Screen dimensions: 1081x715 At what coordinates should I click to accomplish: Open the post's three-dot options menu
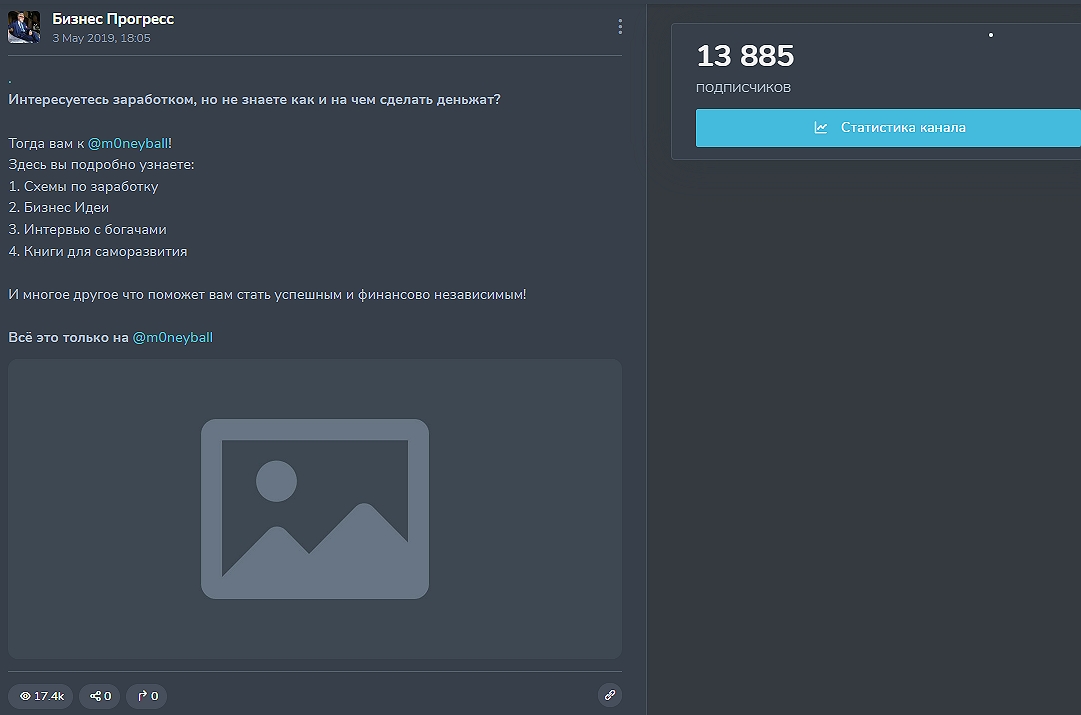620,27
